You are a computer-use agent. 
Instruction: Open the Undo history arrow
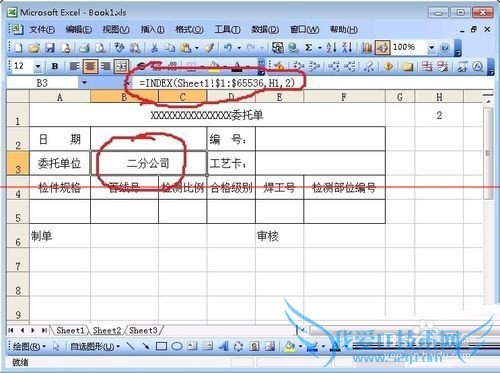tap(239, 48)
